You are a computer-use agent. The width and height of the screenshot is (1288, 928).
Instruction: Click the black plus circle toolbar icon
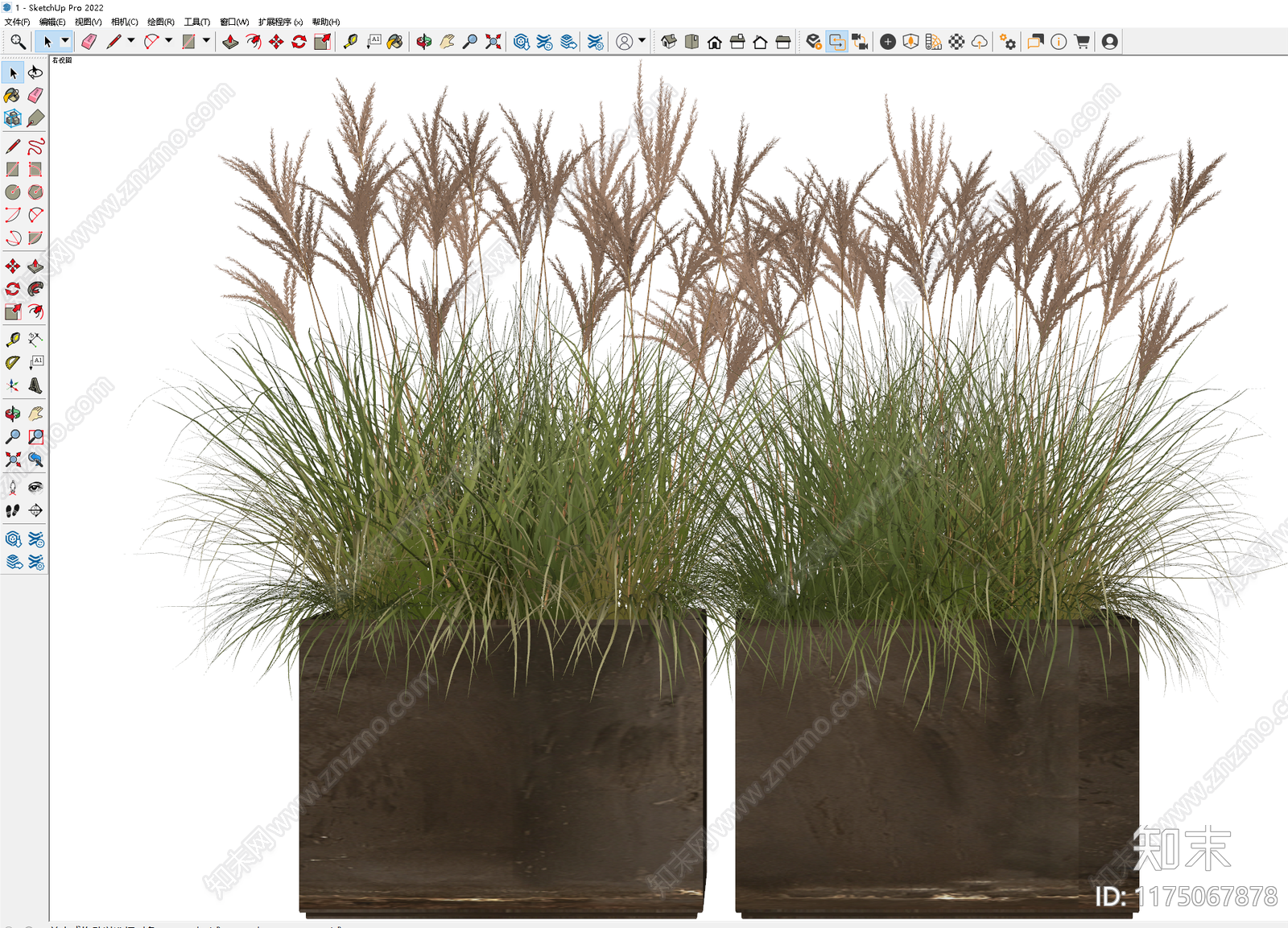click(888, 42)
